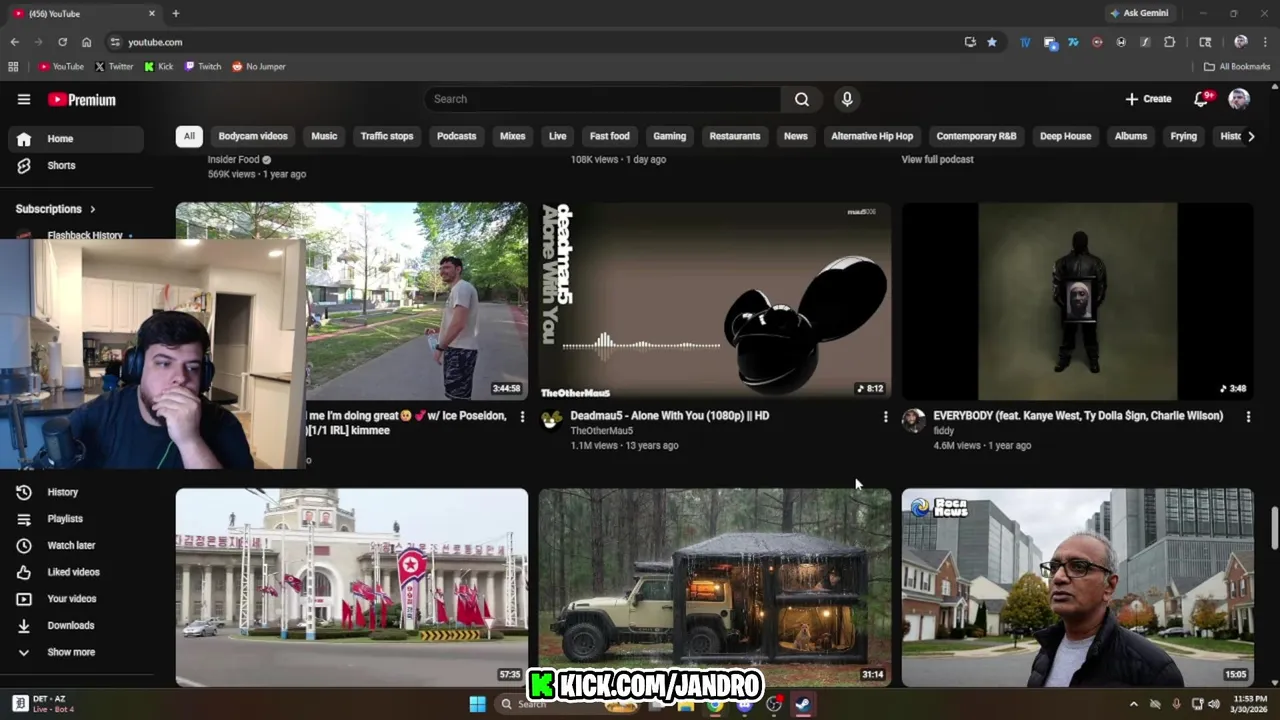This screenshot has height=720, width=1280.
Task: Open History in sidebar
Action: click(75, 492)
